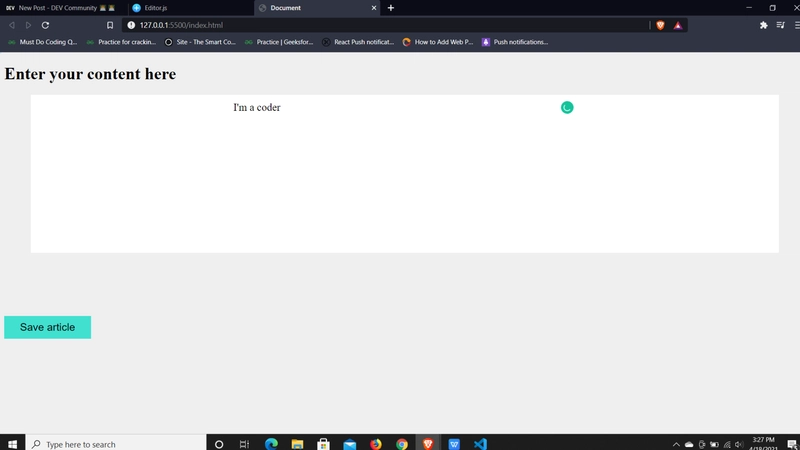Click the Type here to search box

point(116,444)
